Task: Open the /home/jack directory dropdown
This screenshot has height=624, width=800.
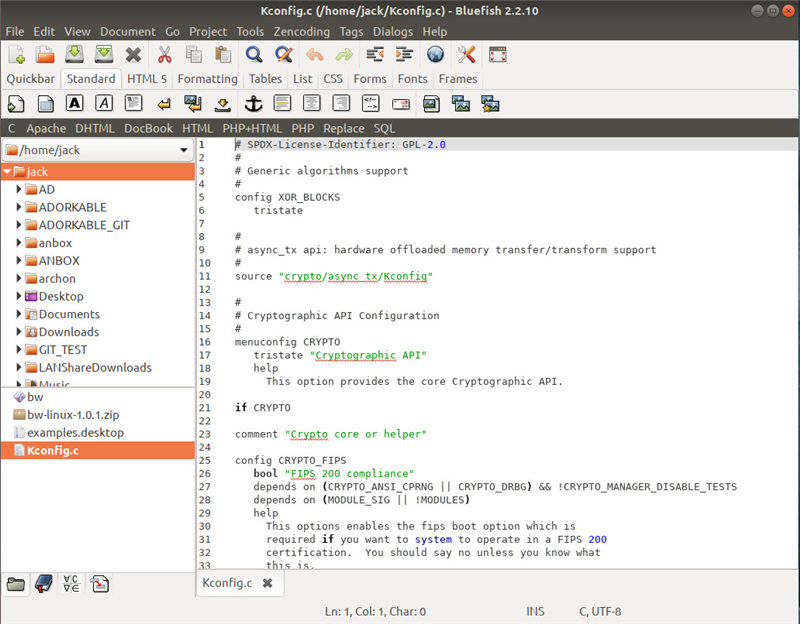Action: coord(98,150)
